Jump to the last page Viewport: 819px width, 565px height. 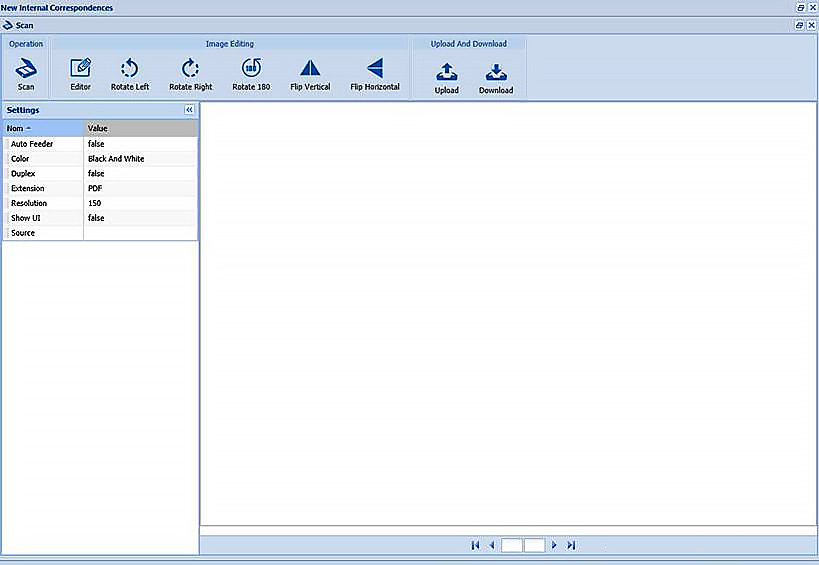pos(571,546)
